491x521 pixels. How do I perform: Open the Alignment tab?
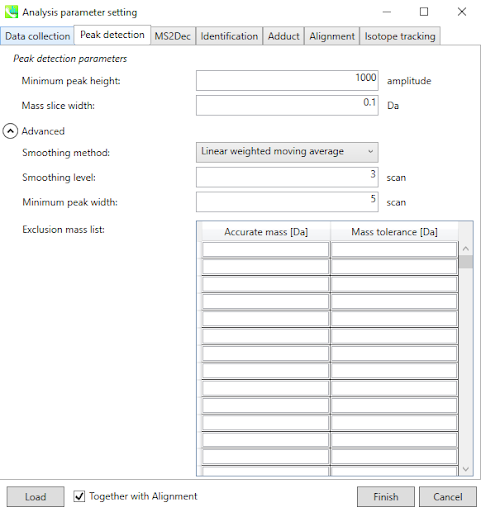coord(332,36)
